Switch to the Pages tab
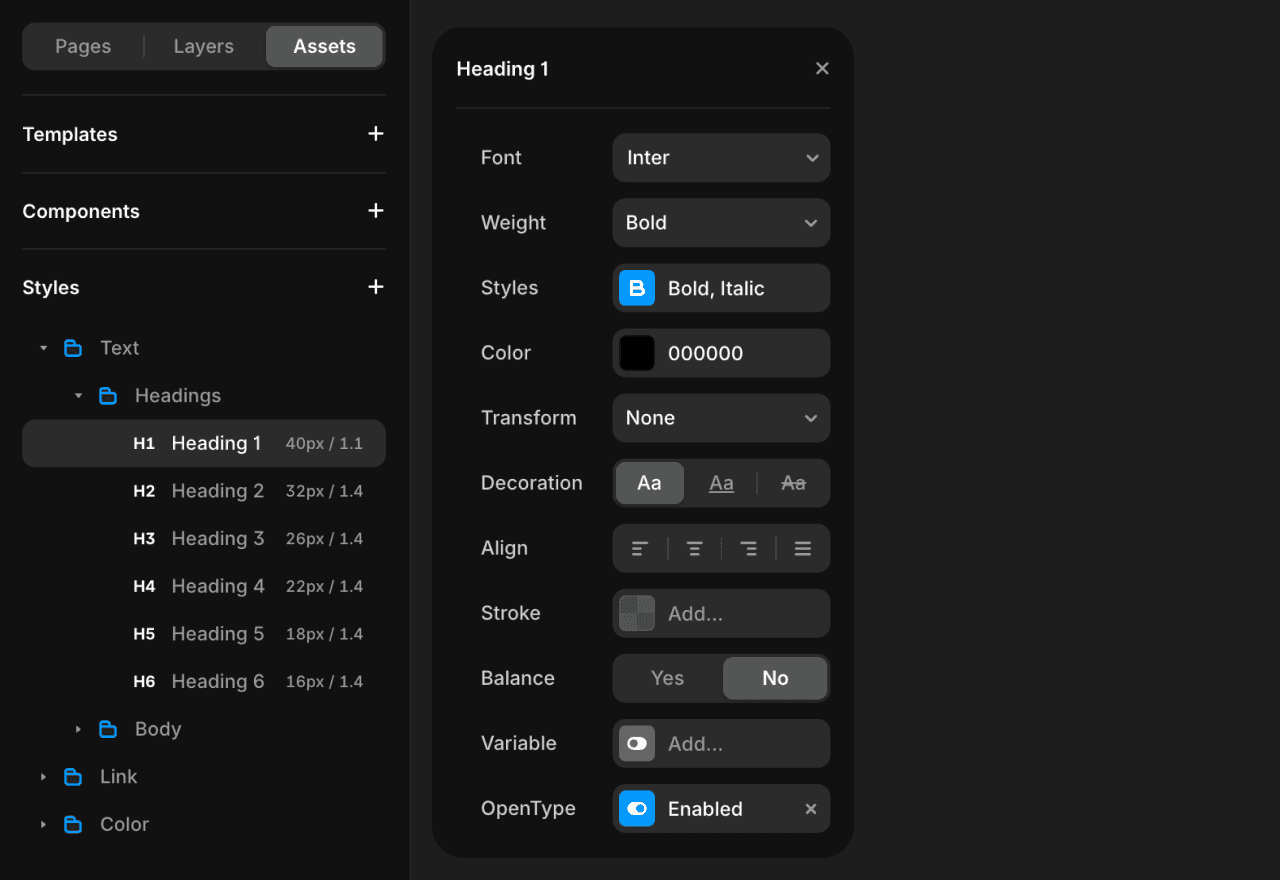This screenshot has height=880, width=1280. tap(83, 47)
